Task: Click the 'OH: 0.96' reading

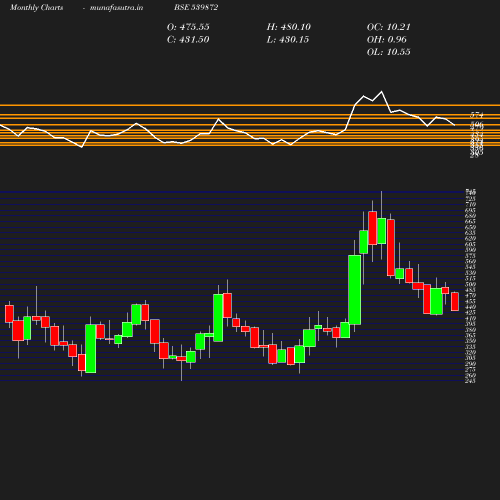Action: click(x=387, y=39)
